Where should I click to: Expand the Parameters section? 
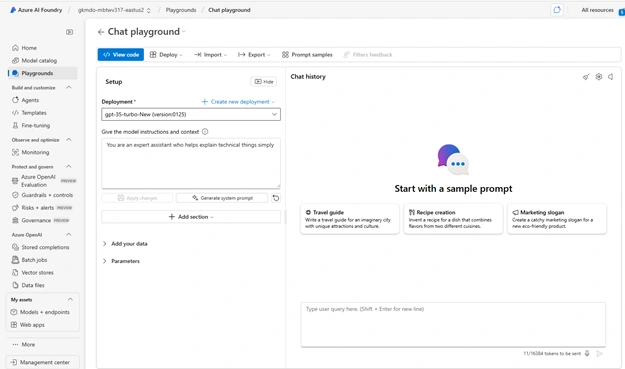121,261
